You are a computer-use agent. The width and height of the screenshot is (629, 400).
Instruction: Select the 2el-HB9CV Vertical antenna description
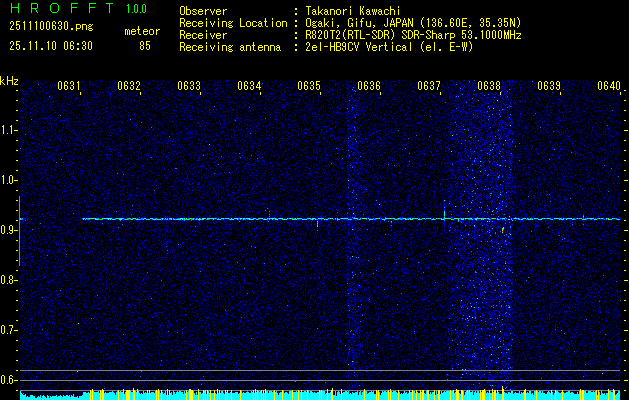click(389, 47)
